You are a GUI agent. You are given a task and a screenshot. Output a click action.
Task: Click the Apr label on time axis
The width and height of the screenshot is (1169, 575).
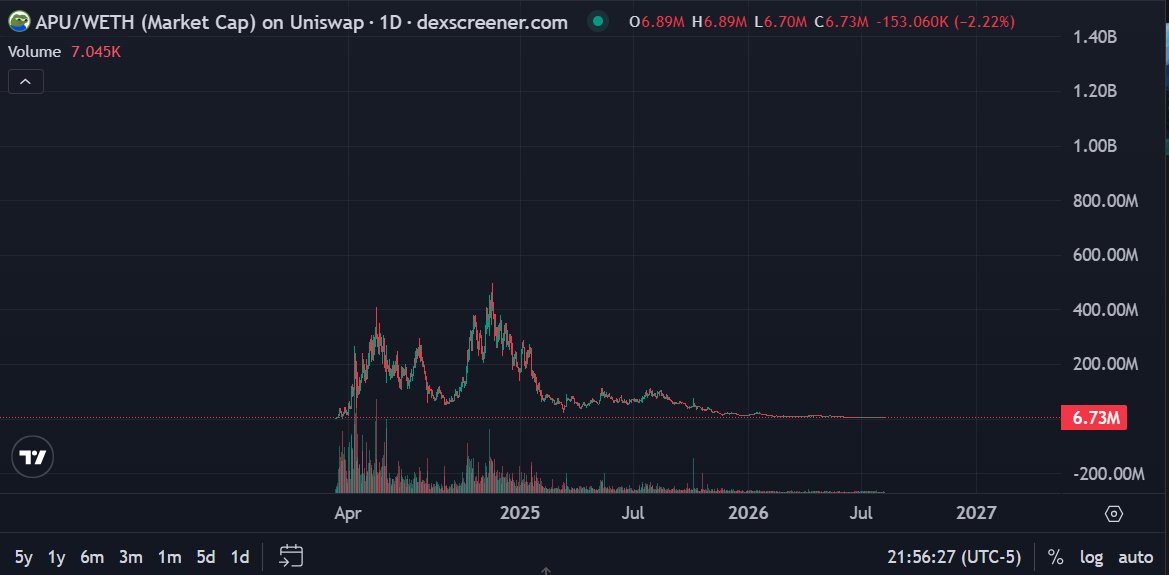click(349, 513)
